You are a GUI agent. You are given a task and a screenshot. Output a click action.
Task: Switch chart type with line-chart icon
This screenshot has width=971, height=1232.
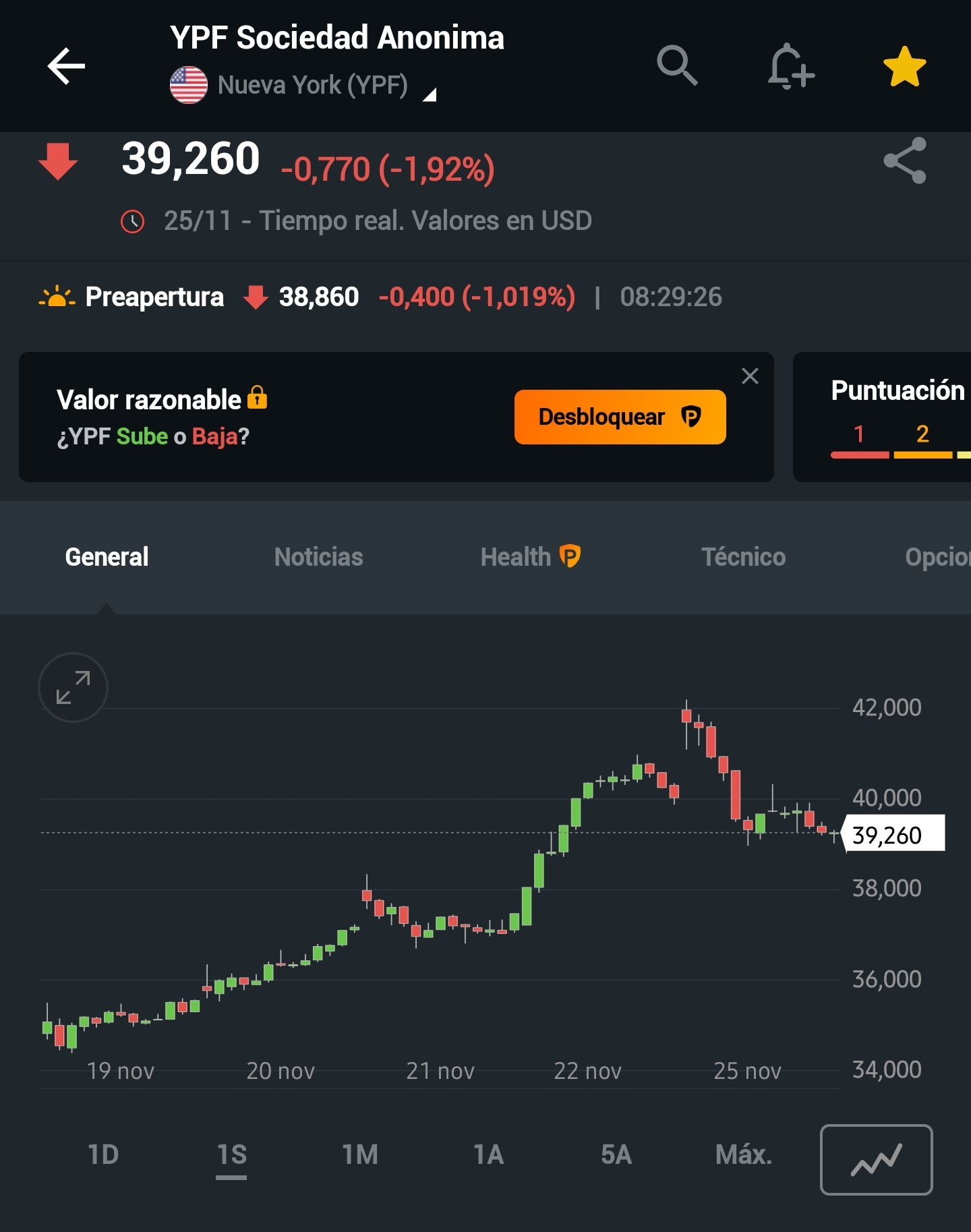(876, 1159)
